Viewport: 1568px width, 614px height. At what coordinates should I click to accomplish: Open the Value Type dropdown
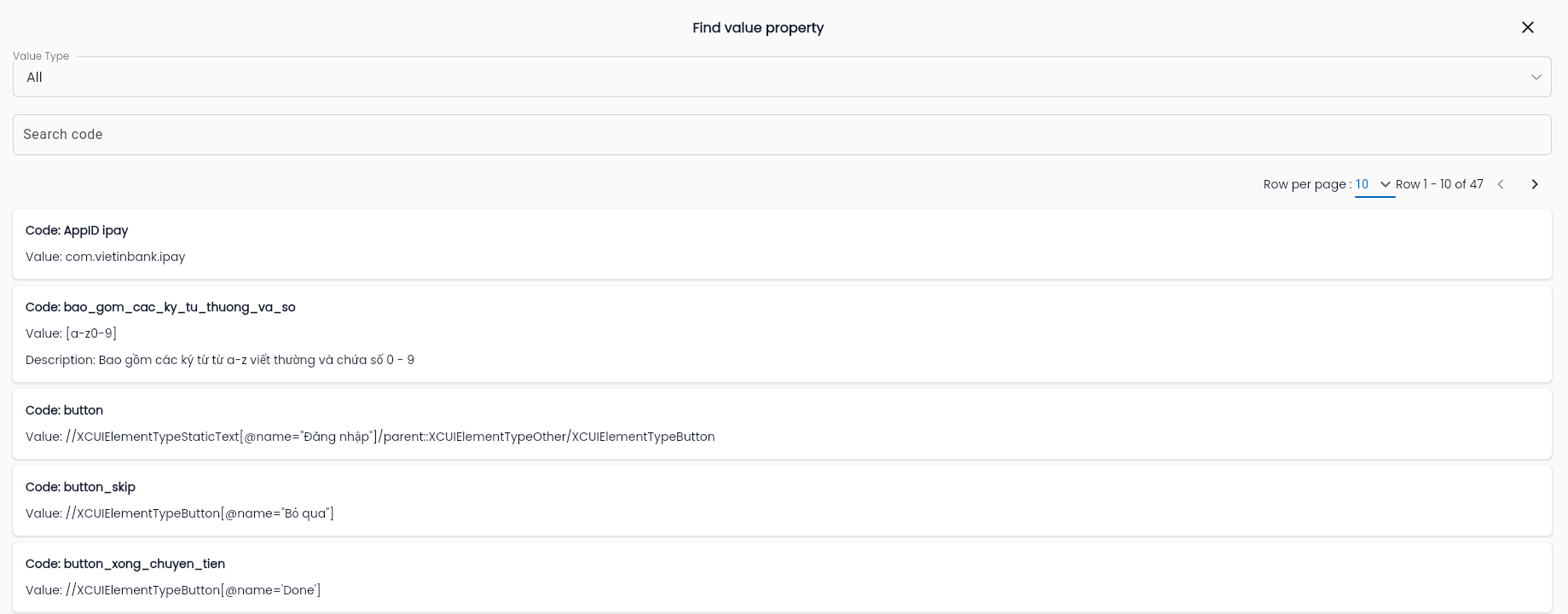(782, 77)
